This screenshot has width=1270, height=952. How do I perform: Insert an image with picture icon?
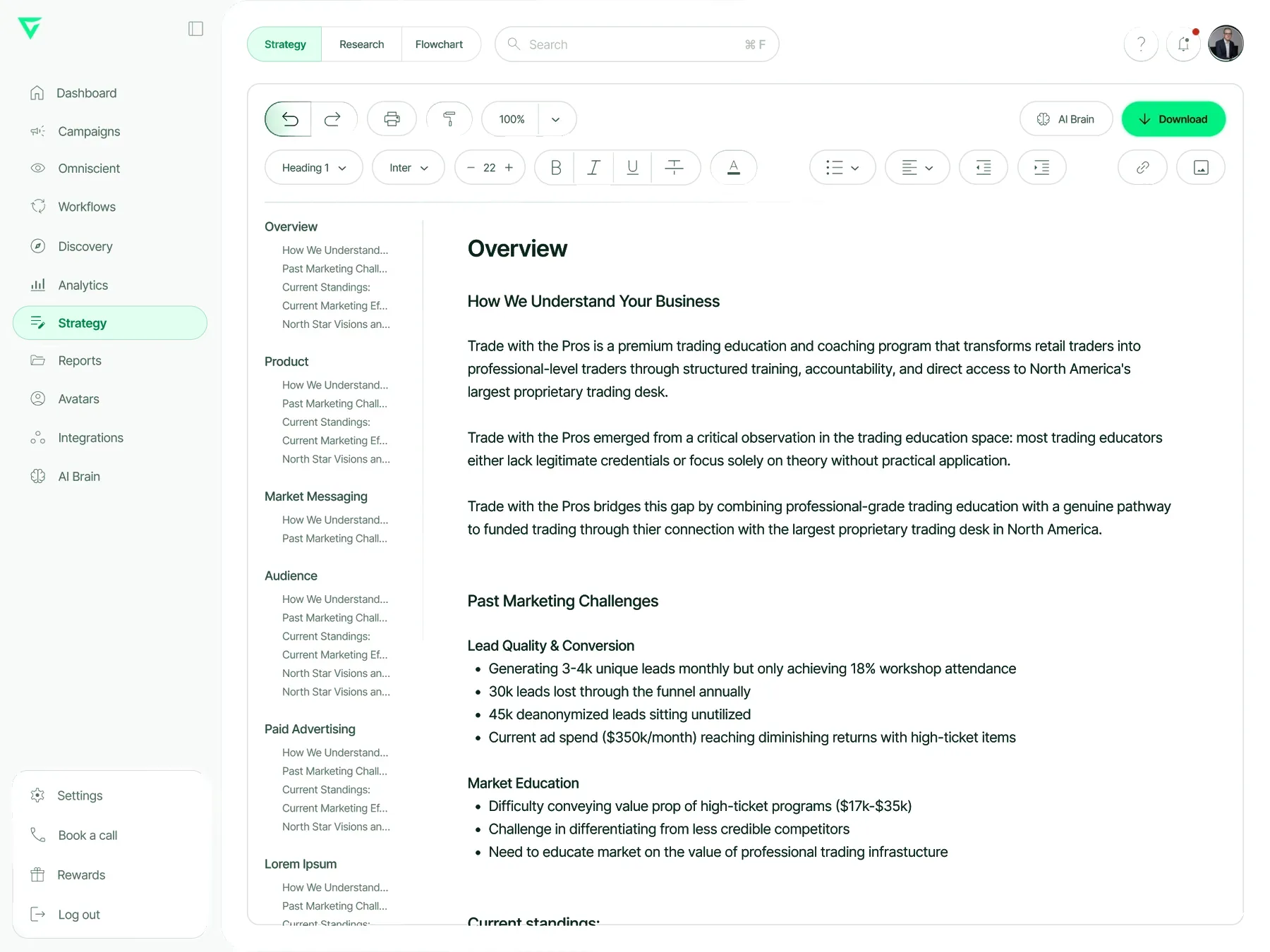[1201, 168]
